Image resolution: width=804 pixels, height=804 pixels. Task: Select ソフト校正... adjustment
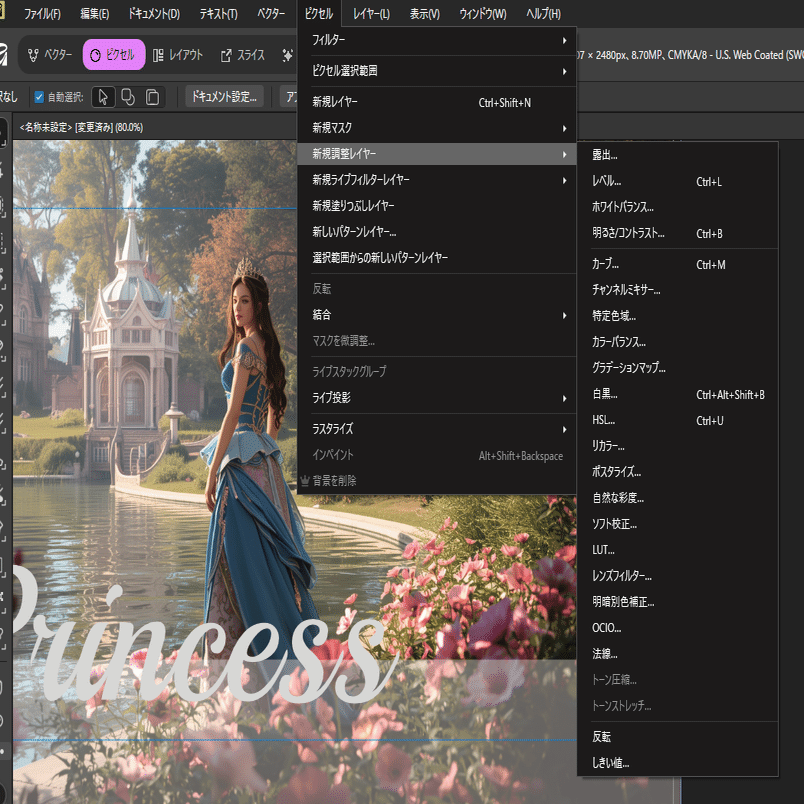pos(678,524)
